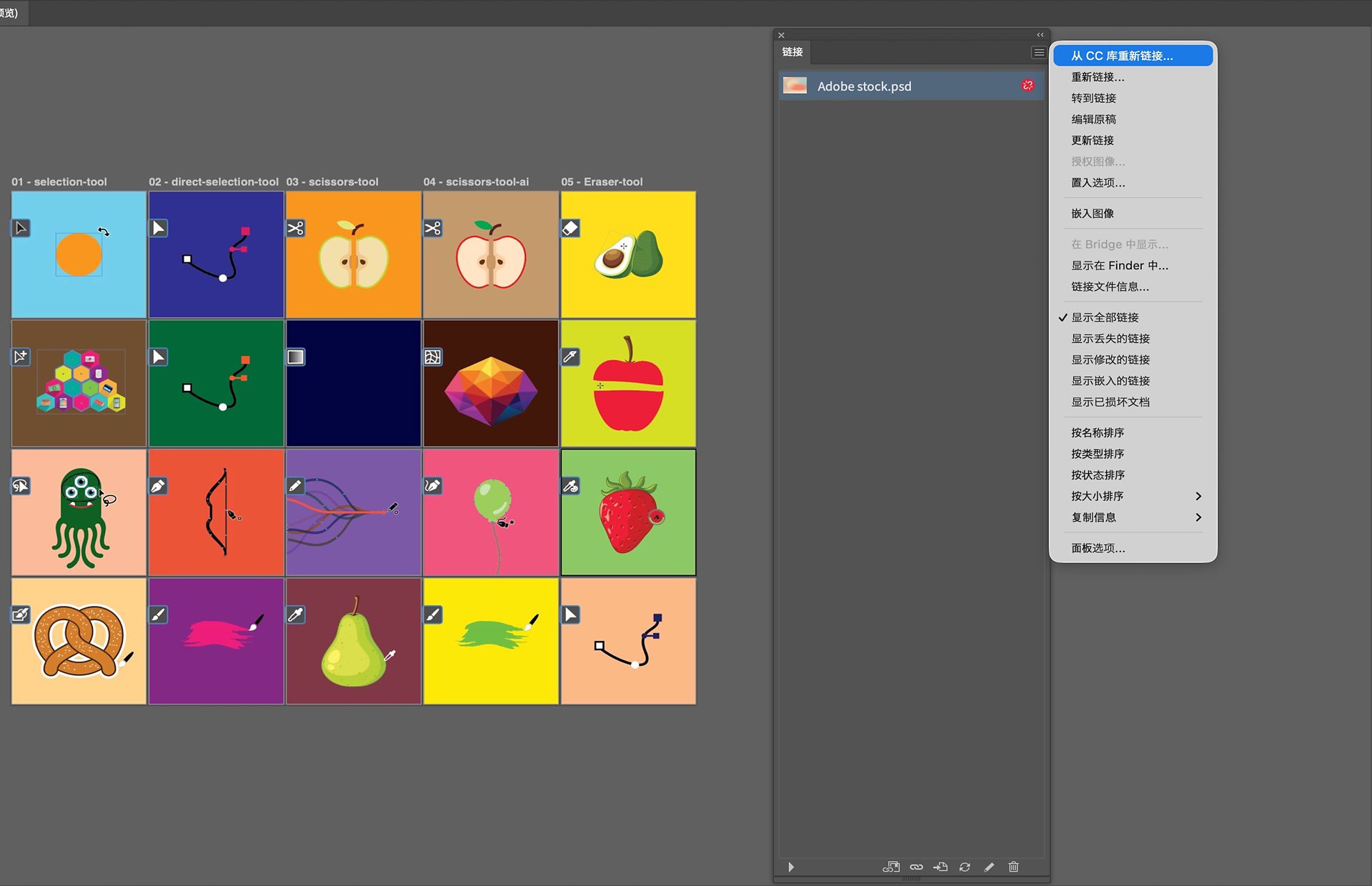1372x886 pixels.
Task: Collapse the Links panel with double-chevron
Action: (x=1040, y=35)
